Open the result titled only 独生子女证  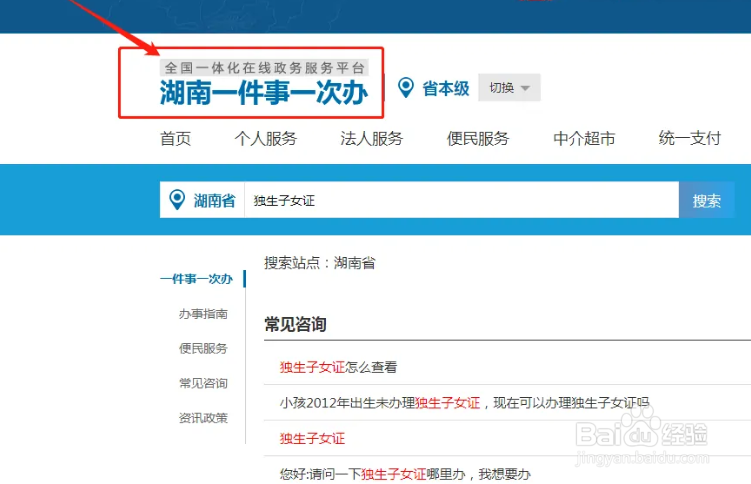click(x=312, y=438)
